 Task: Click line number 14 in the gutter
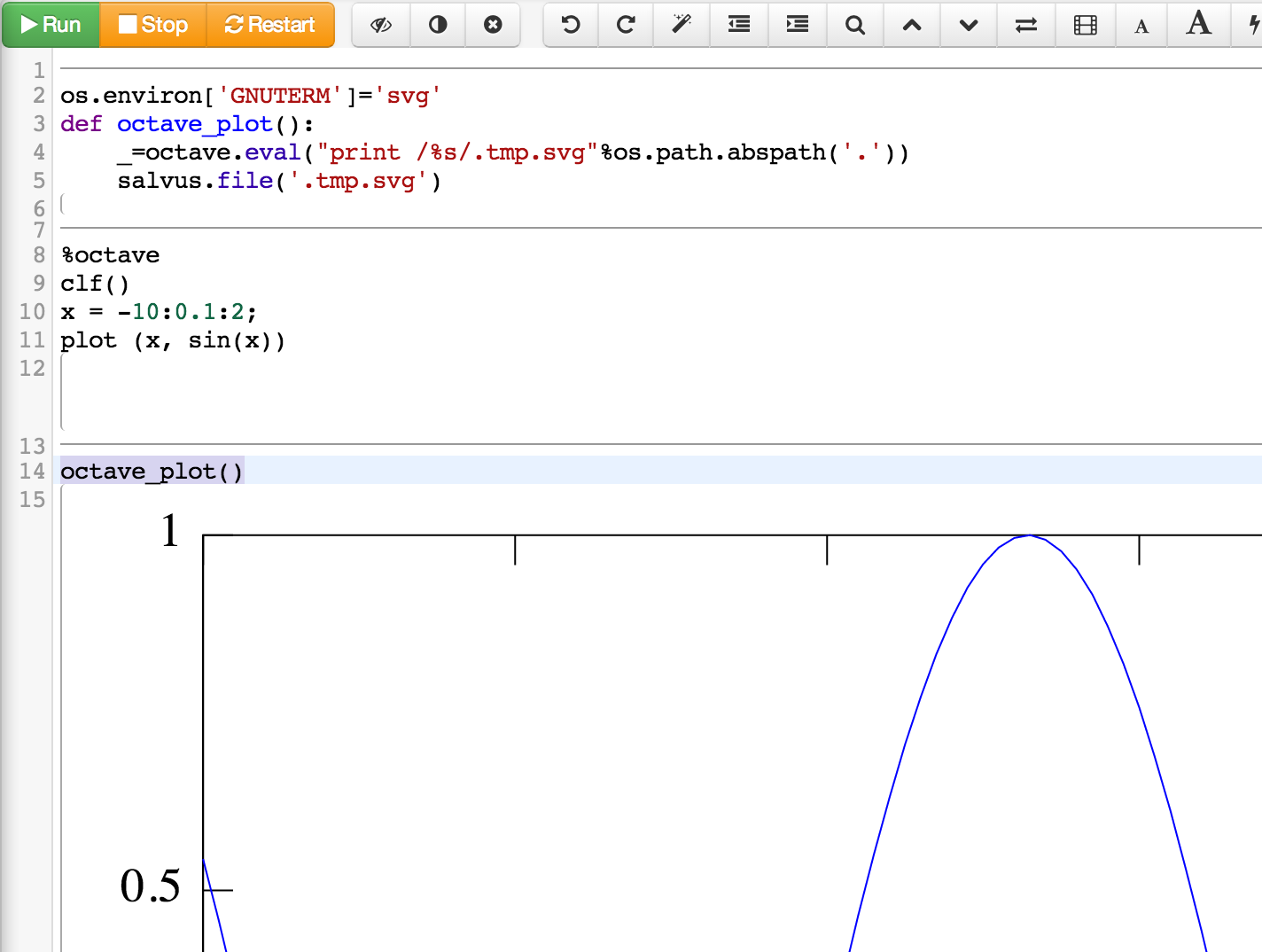pos(32,471)
